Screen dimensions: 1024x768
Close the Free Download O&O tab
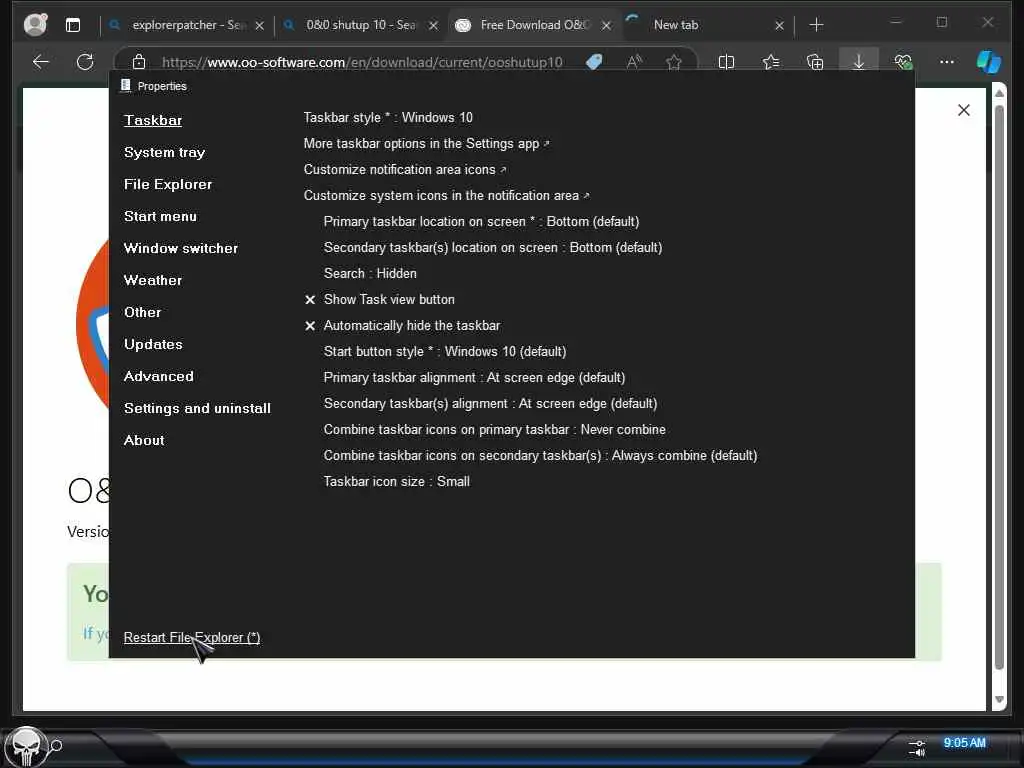coord(607,25)
